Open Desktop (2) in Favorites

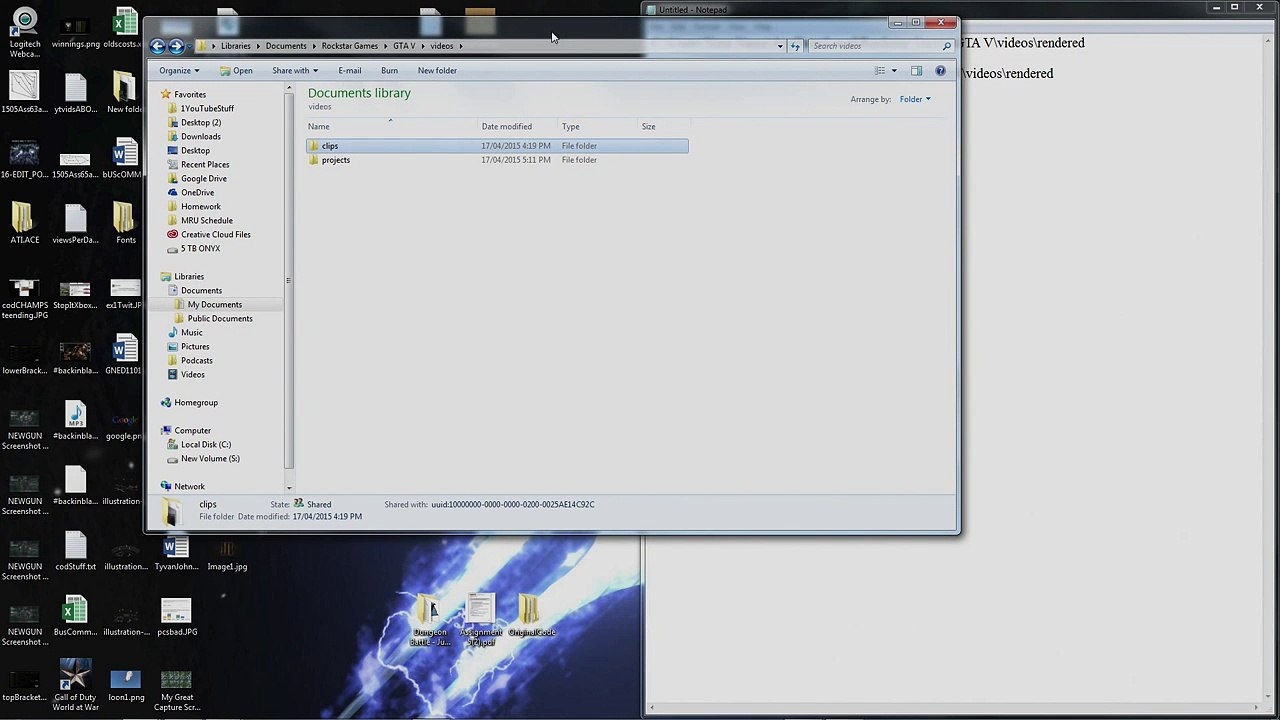click(200, 122)
